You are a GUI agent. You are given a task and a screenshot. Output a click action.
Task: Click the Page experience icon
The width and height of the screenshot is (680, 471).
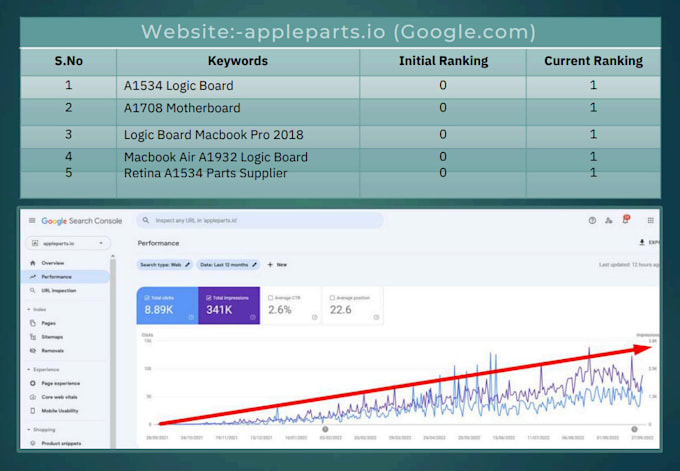click(x=33, y=383)
